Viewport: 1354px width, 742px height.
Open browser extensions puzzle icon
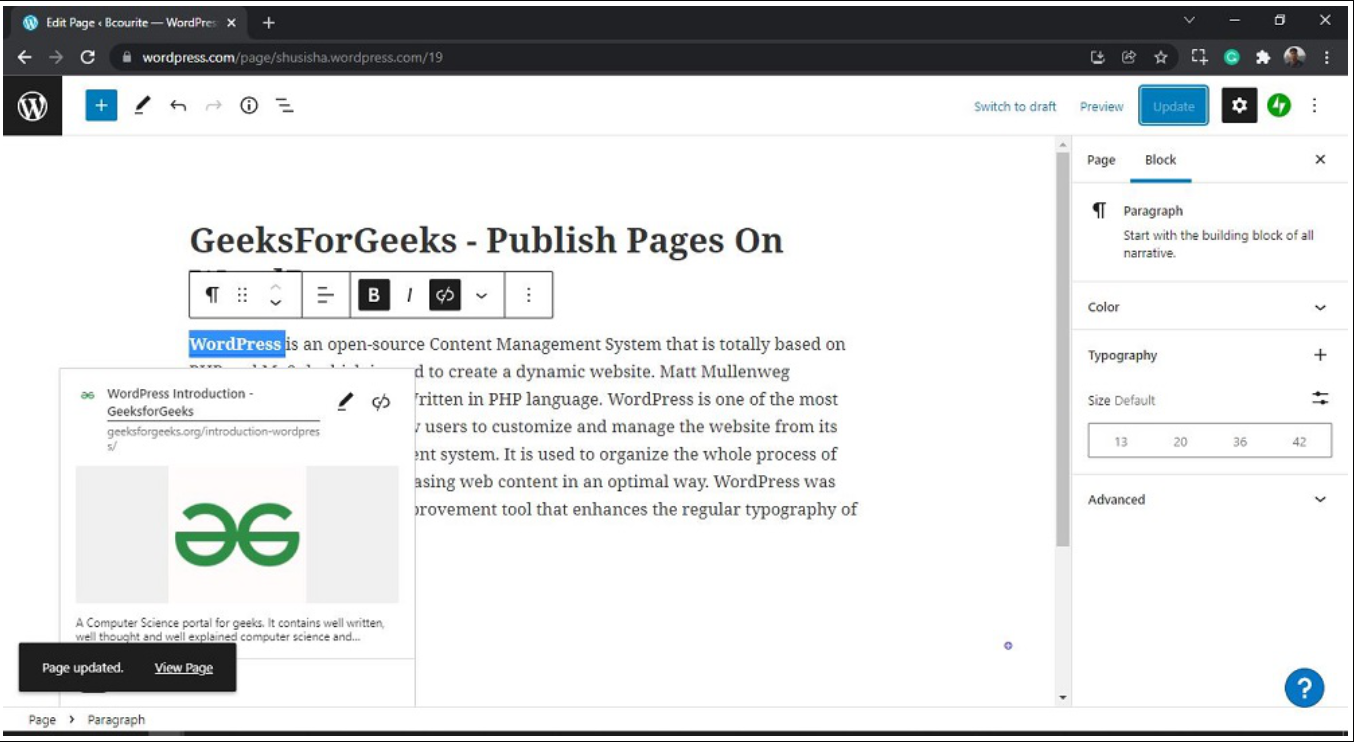pyautogui.click(x=1263, y=57)
